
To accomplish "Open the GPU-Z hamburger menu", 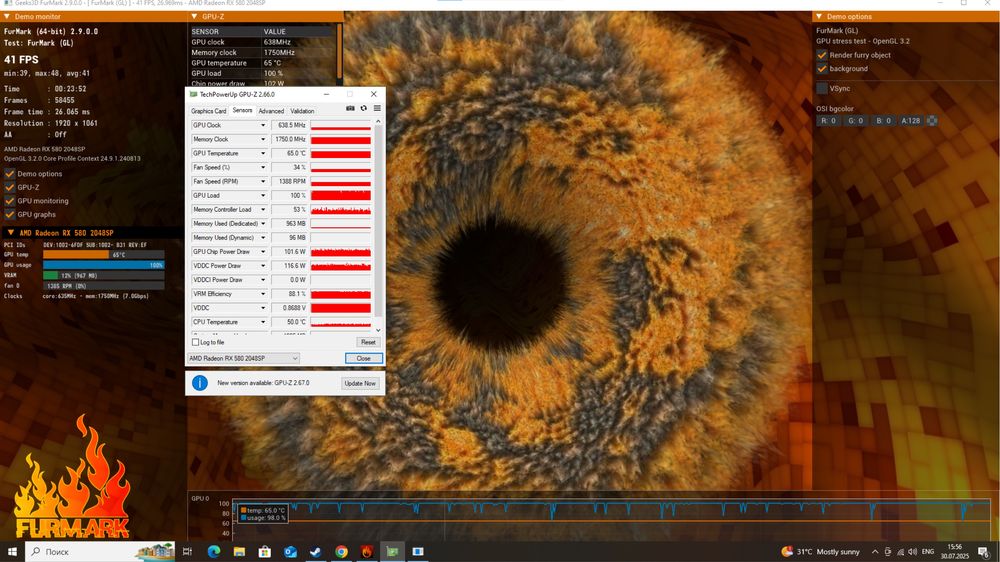I will pyautogui.click(x=377, y=108).
